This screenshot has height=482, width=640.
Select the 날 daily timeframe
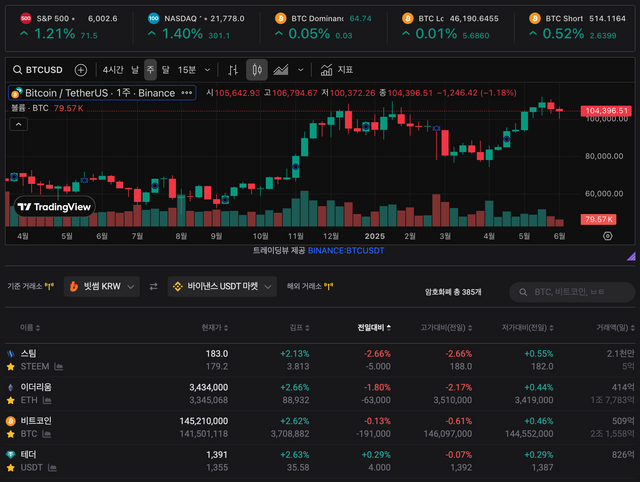135,70
